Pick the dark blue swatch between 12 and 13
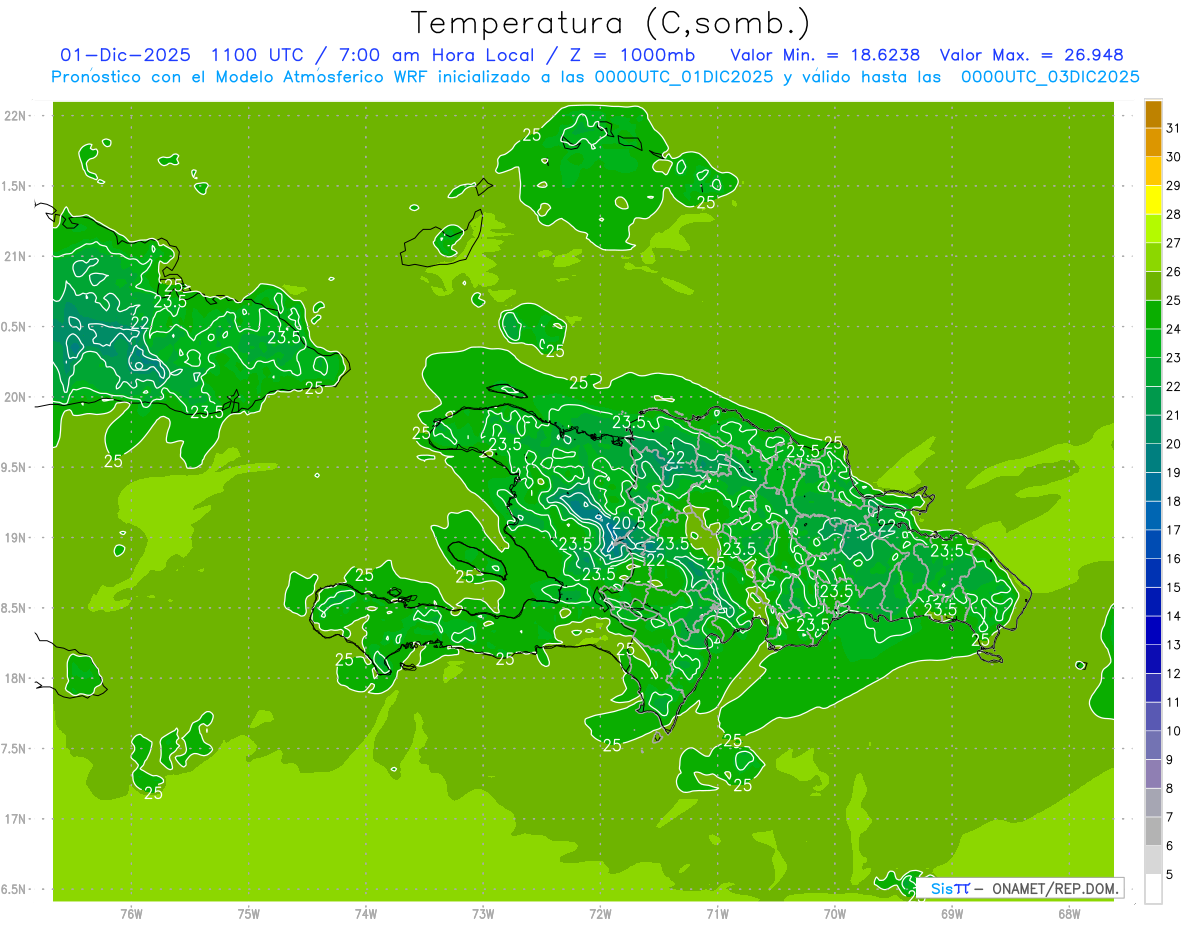This screenshot has width=1200, height=927. pyautogui.click(x=1153, y=659)
